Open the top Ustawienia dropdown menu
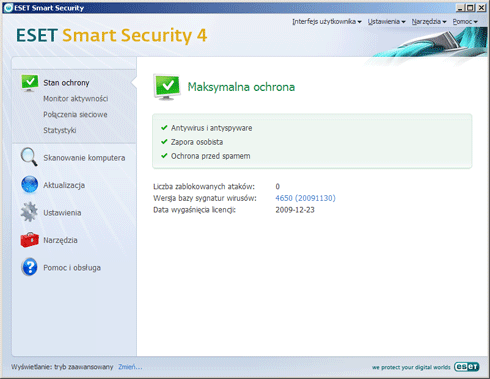 tap(386, 22)
